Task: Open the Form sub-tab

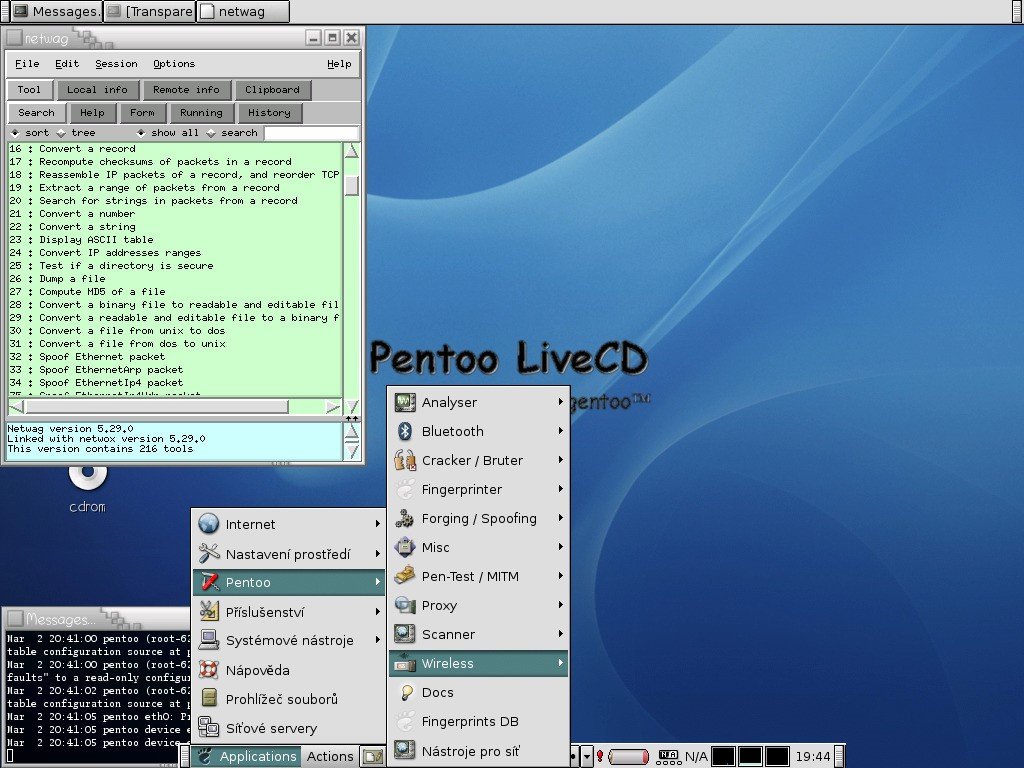Action: tap(142, 112)
